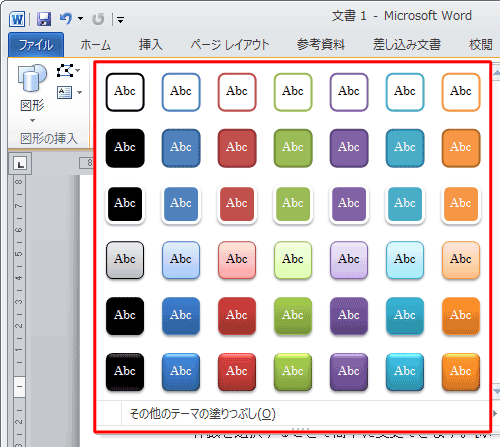Choose second-row solid purple fill style
The width and height of the screenshot is (500, 447).
coord(349,148)
